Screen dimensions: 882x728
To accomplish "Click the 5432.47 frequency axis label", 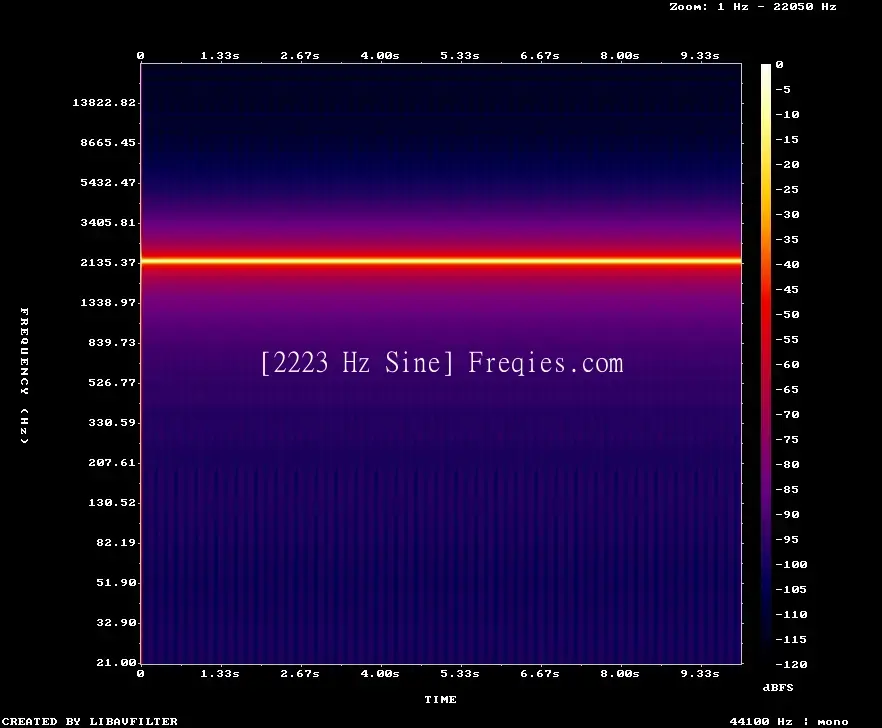I will [108, 182].
